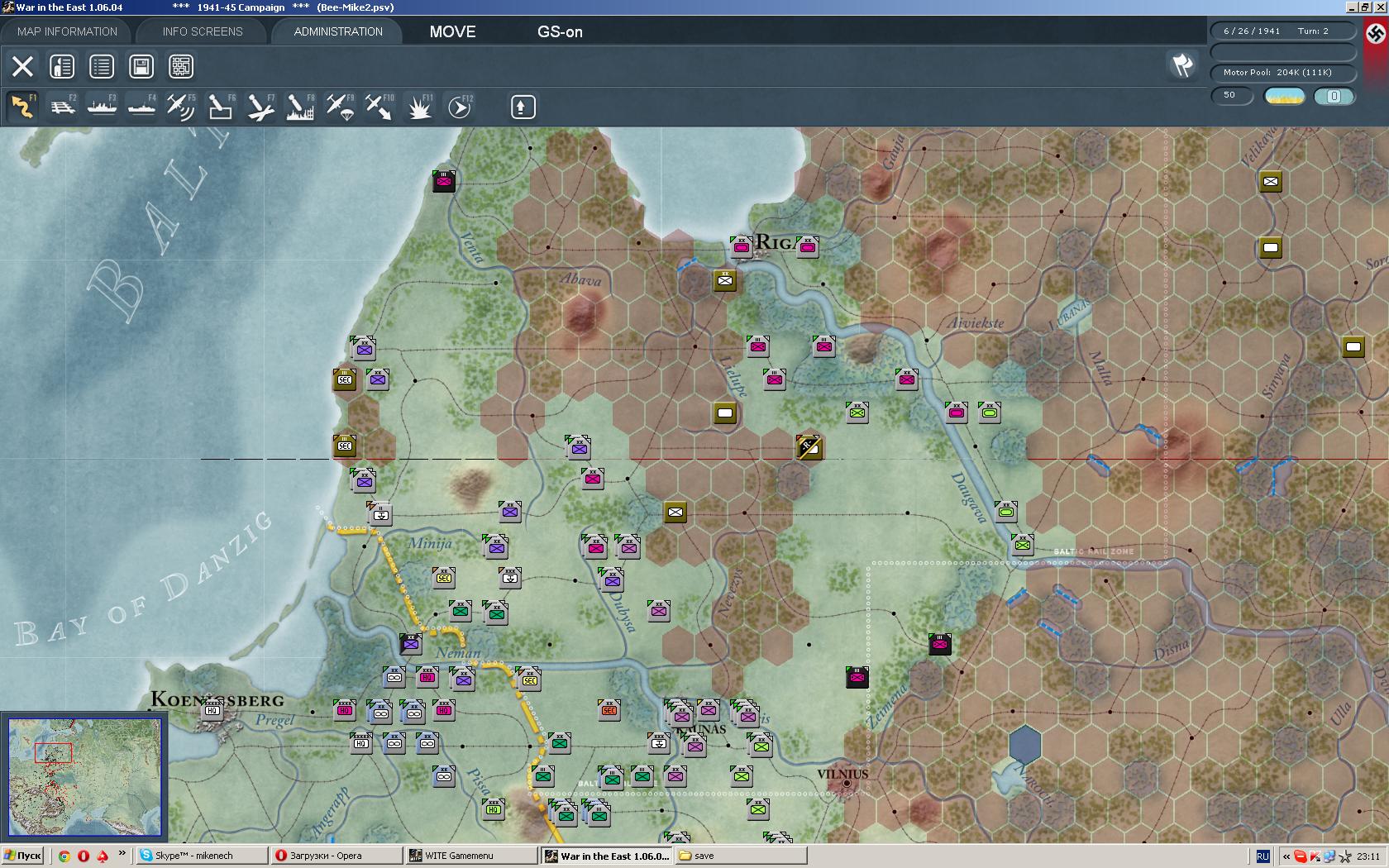The width and height of the screenshot is (1389, 868).
Task: Select F4 amphibious ship mode icon
Action: (x=141, y=107)
